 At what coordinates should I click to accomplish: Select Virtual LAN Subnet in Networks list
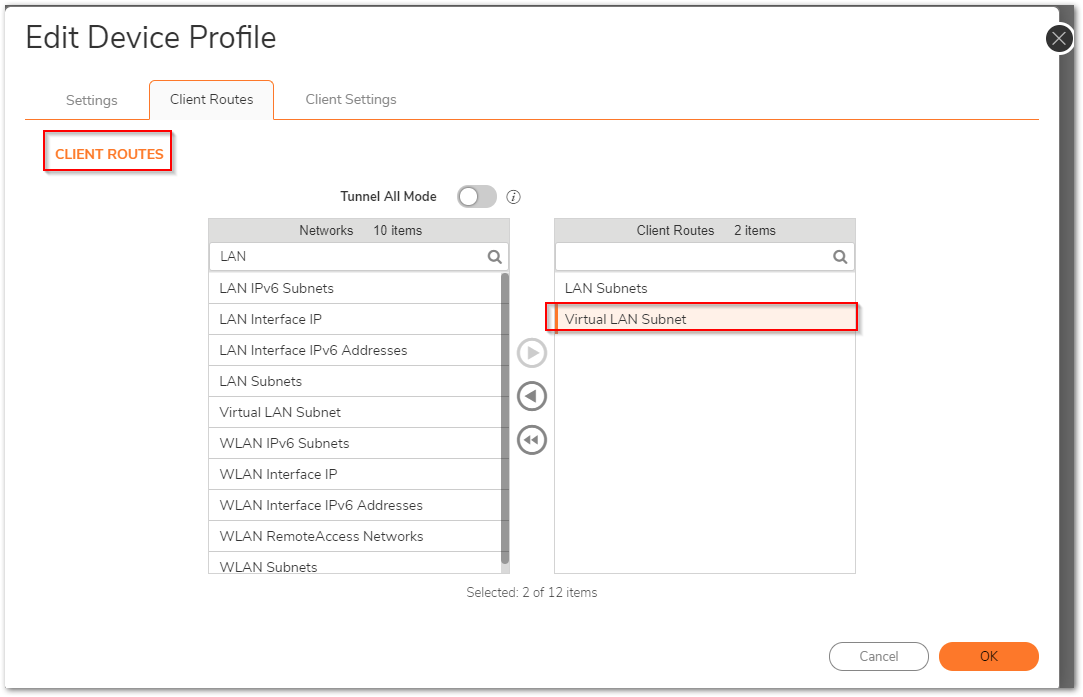point(355,412)
